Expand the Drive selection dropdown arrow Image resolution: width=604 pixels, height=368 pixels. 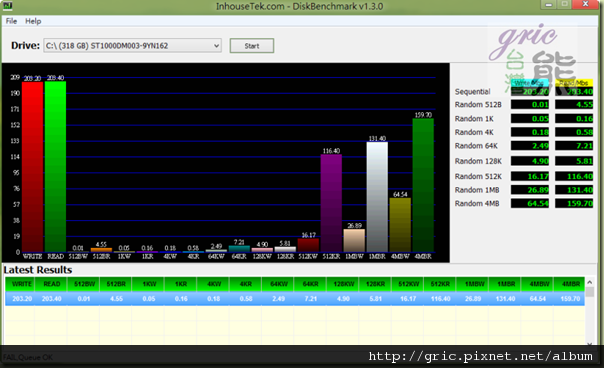coord(216,45)
